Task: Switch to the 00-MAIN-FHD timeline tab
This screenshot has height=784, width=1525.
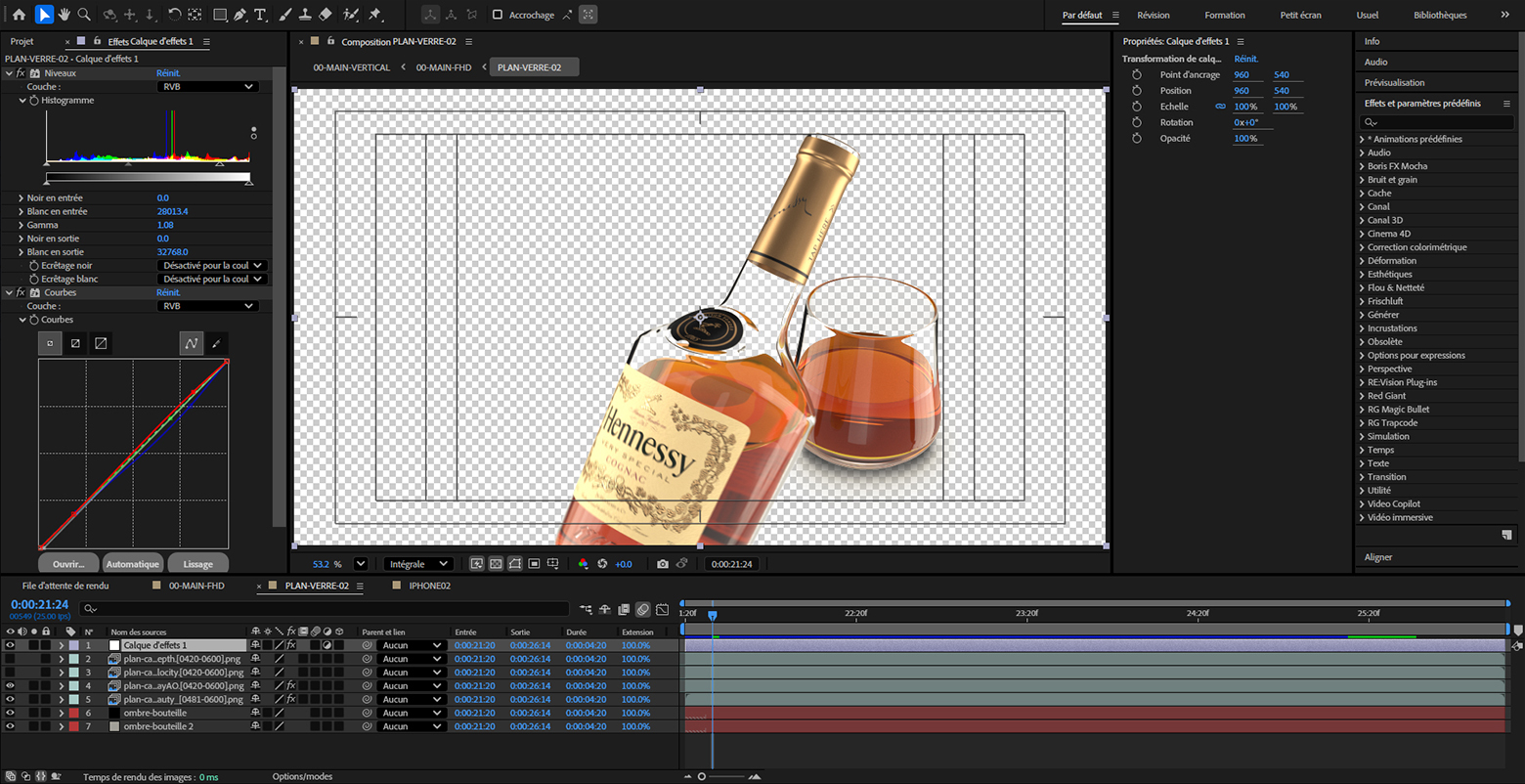Action: [196, 586]
